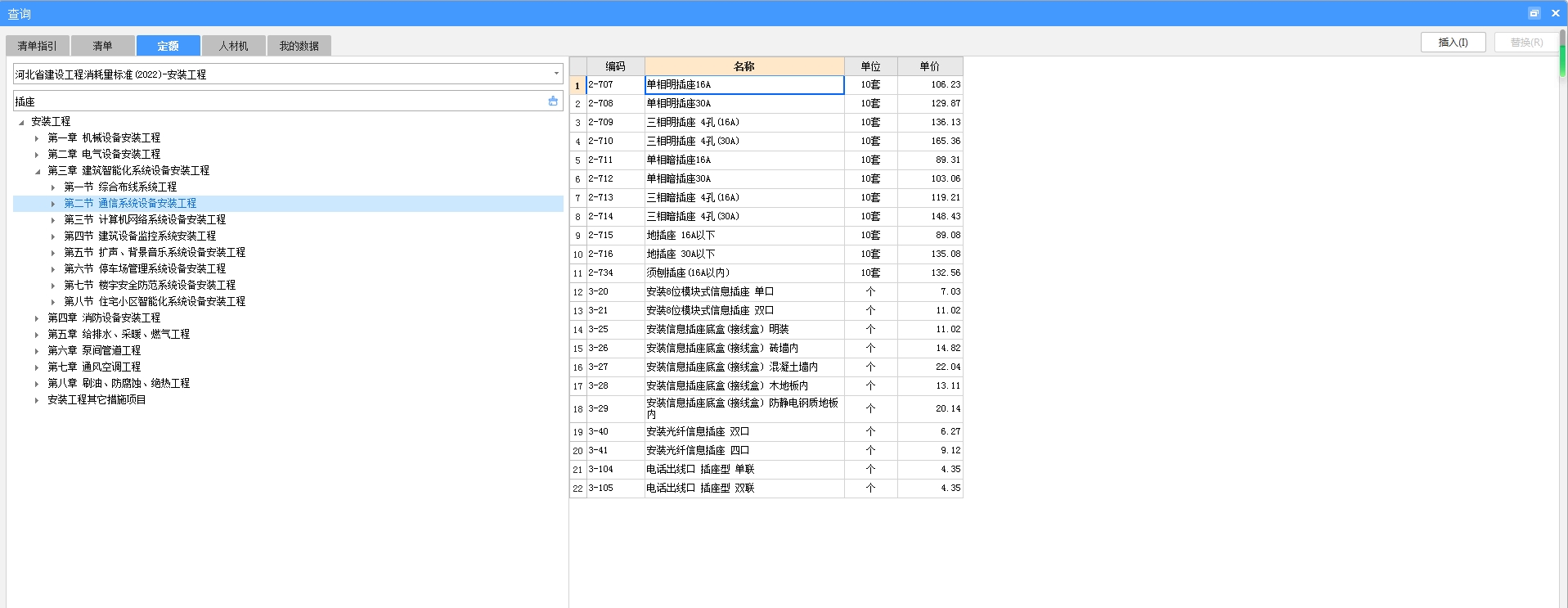Click the vertical scrollbar on right edge

point(1562,53)
